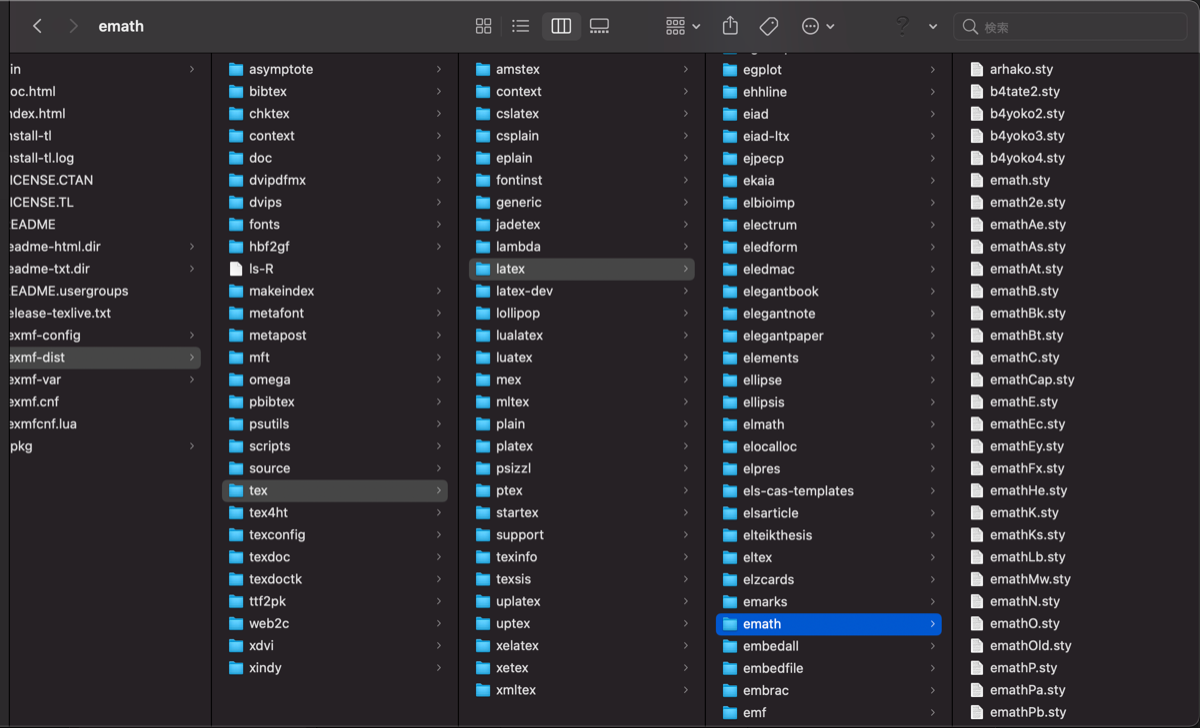Viewport: 1200px width, 728px height.
Task: Select the lualatex folder
Action: coord(581,335)
